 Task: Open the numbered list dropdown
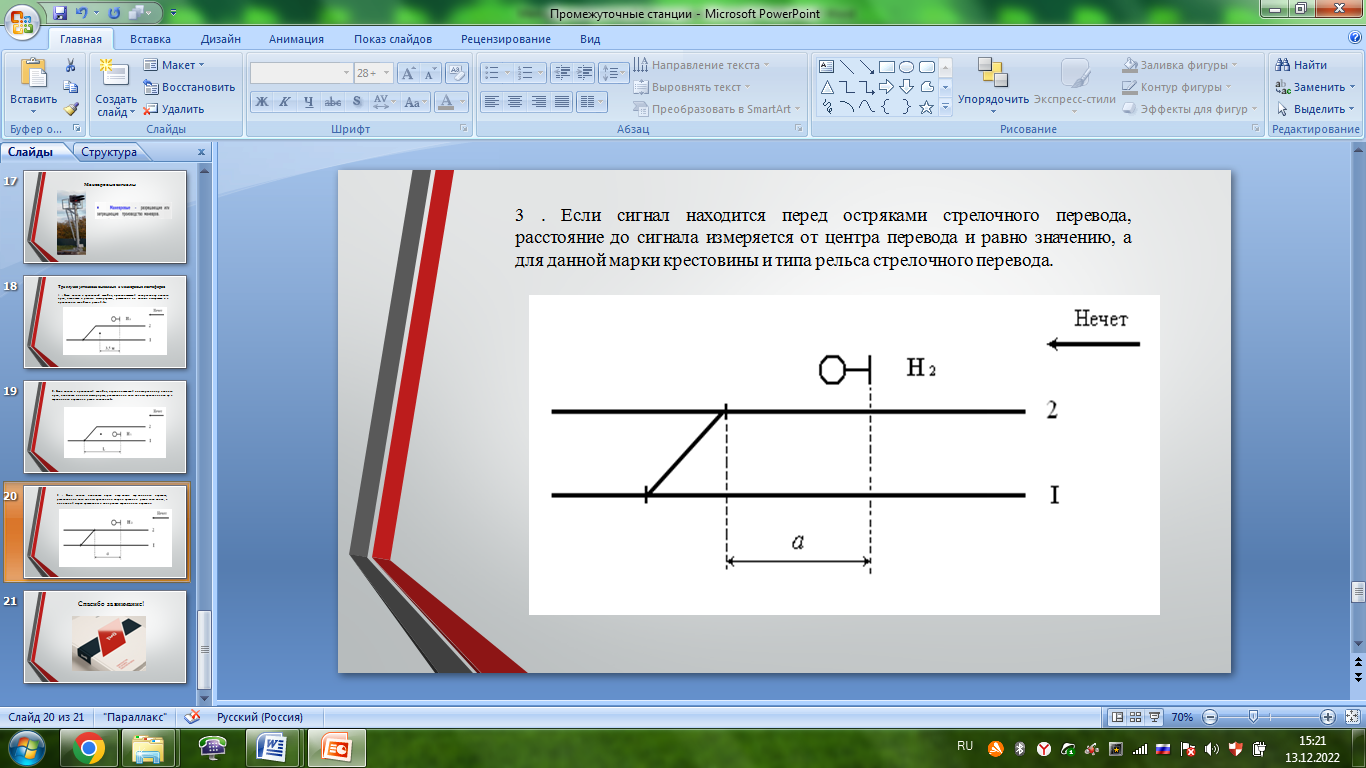point(541,73)
